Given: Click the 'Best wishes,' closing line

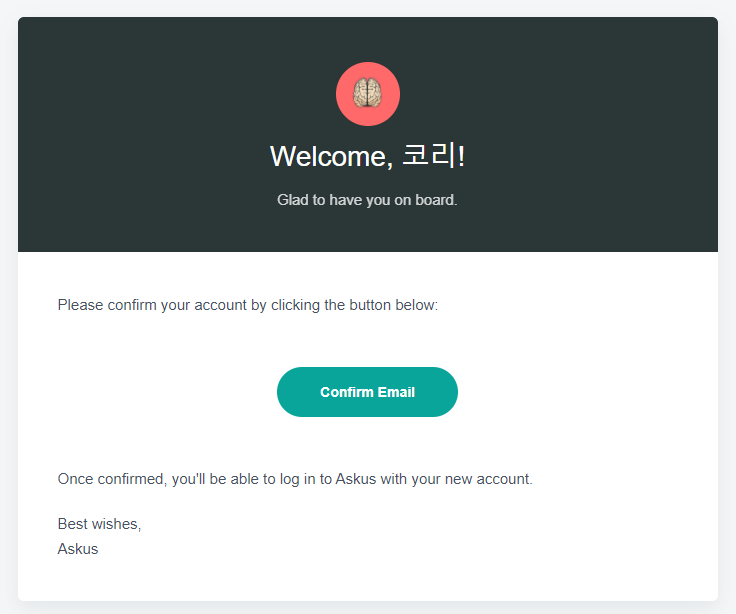Looking at the screenshot, I should click(x=99, y=524).
